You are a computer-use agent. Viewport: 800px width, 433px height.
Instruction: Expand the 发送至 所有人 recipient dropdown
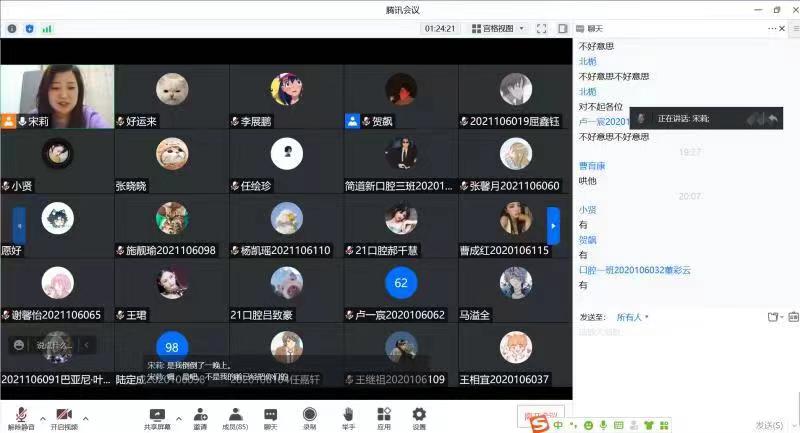click(634, 317)
